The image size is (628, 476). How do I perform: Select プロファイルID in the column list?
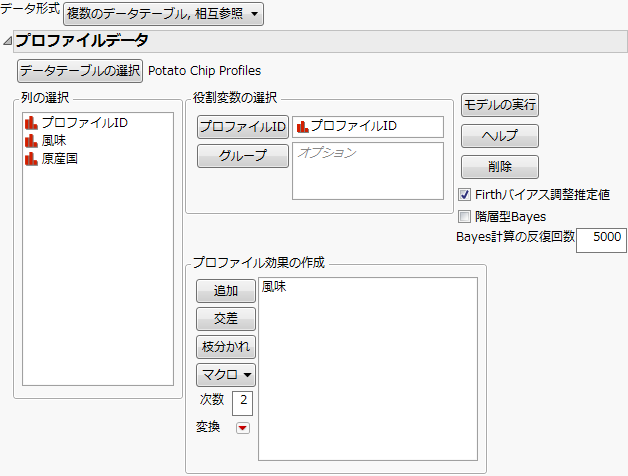[x=85, y=123]
